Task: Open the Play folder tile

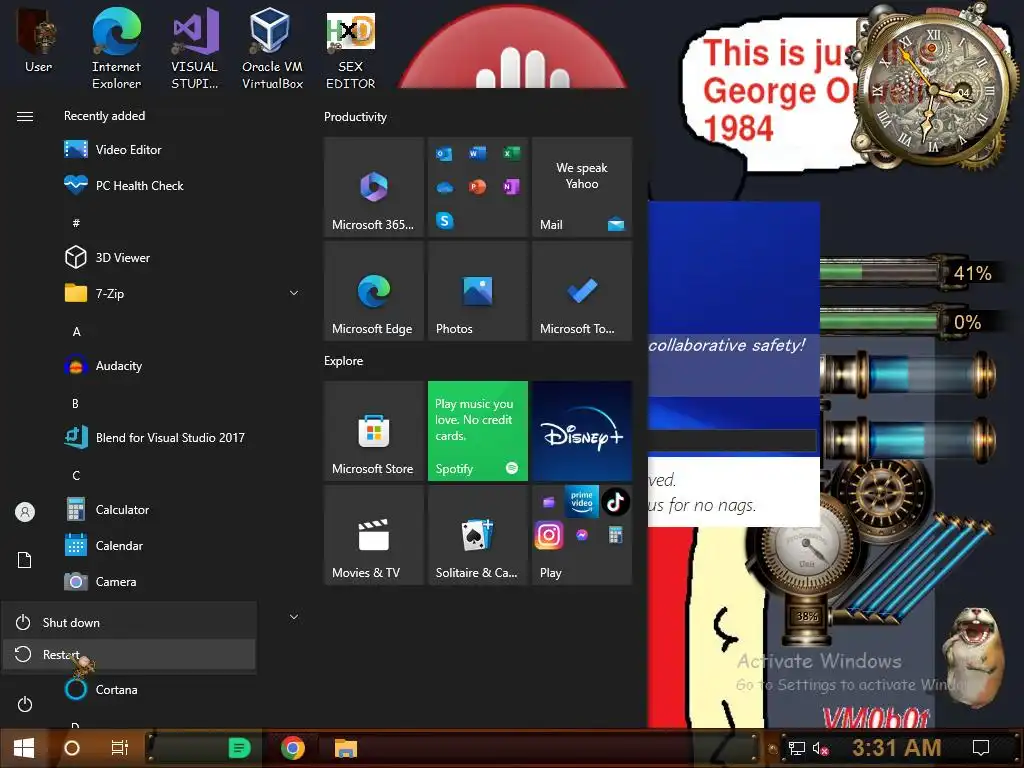Action: [x=582, y=535]
